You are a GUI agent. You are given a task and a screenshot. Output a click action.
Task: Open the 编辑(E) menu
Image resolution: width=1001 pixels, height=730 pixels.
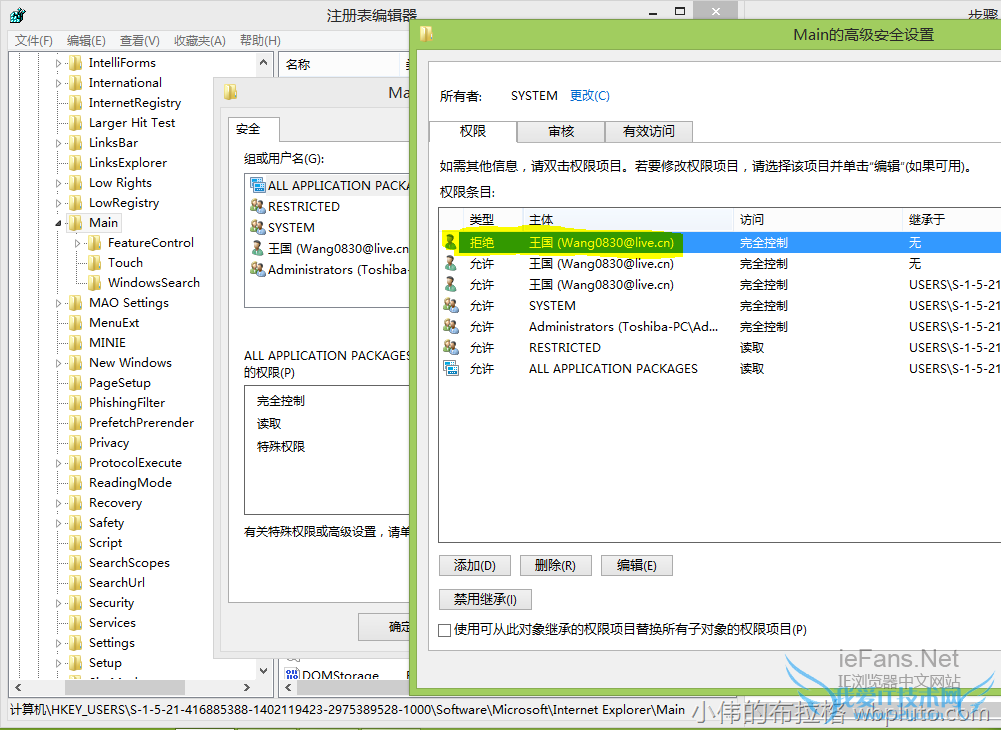[x=86, y=41]
